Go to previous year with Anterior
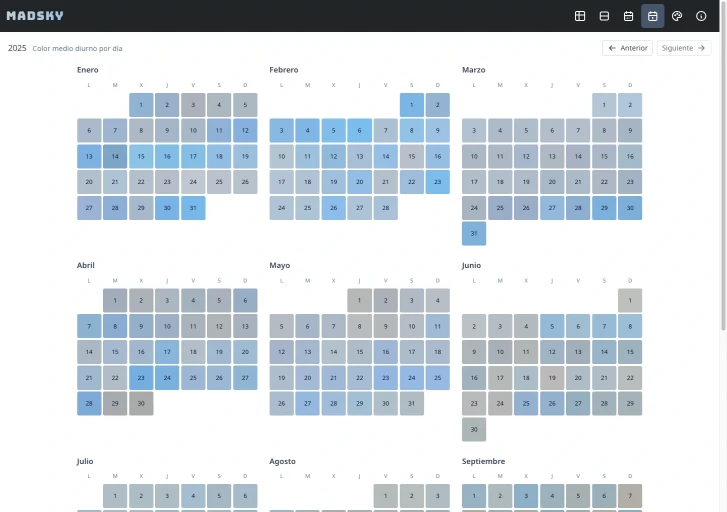The width and height of the screenshot is (727, 512). 627,48
